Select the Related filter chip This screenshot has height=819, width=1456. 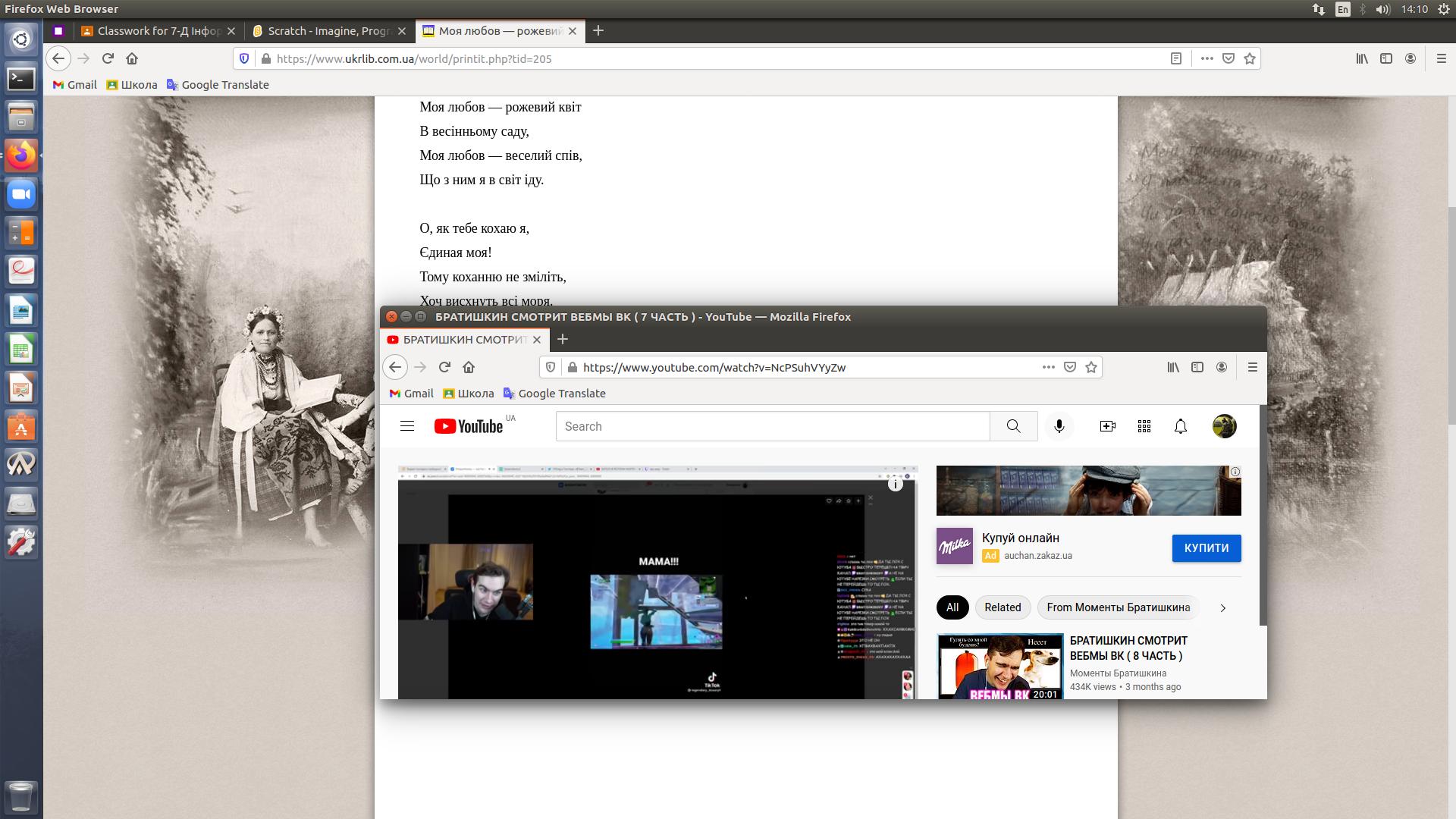[1003, 607]
